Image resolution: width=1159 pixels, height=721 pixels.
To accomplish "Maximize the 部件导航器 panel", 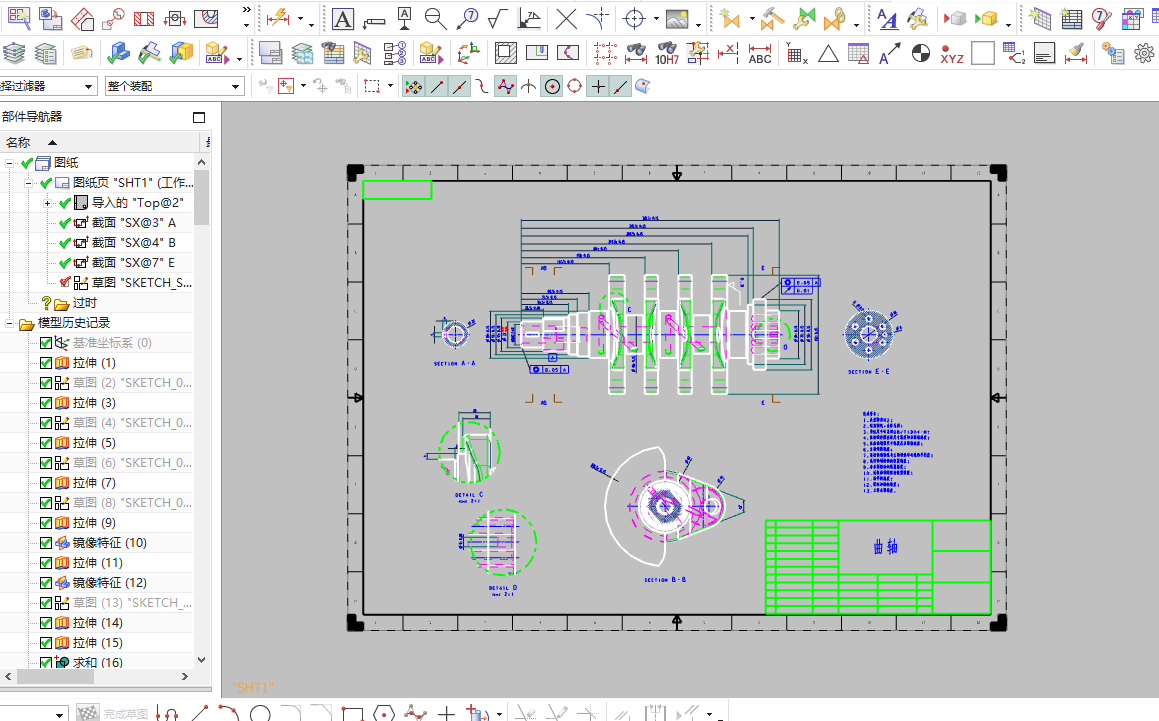I will click(x=199, y=118).
